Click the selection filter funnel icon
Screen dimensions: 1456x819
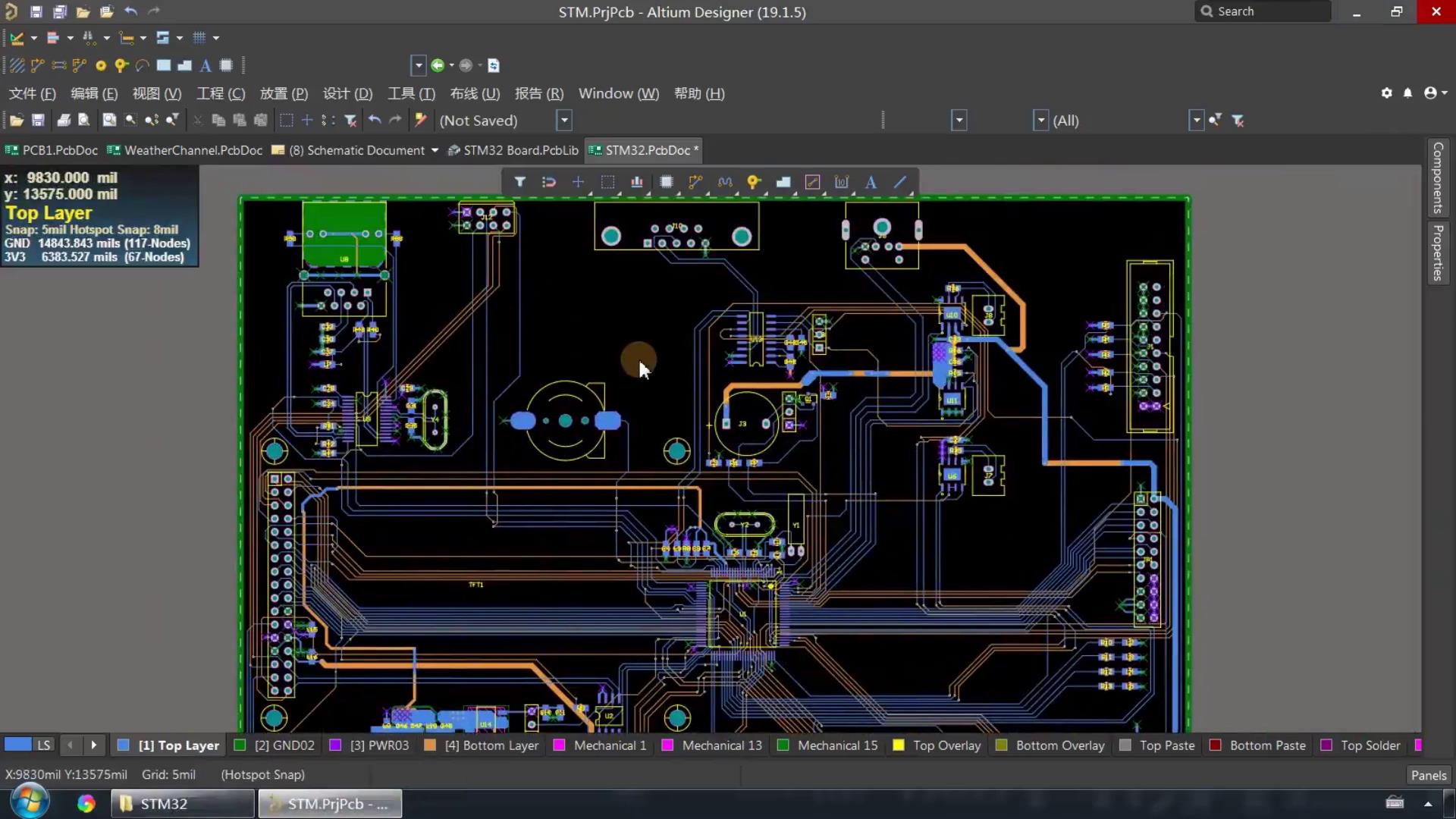[519, 182]
